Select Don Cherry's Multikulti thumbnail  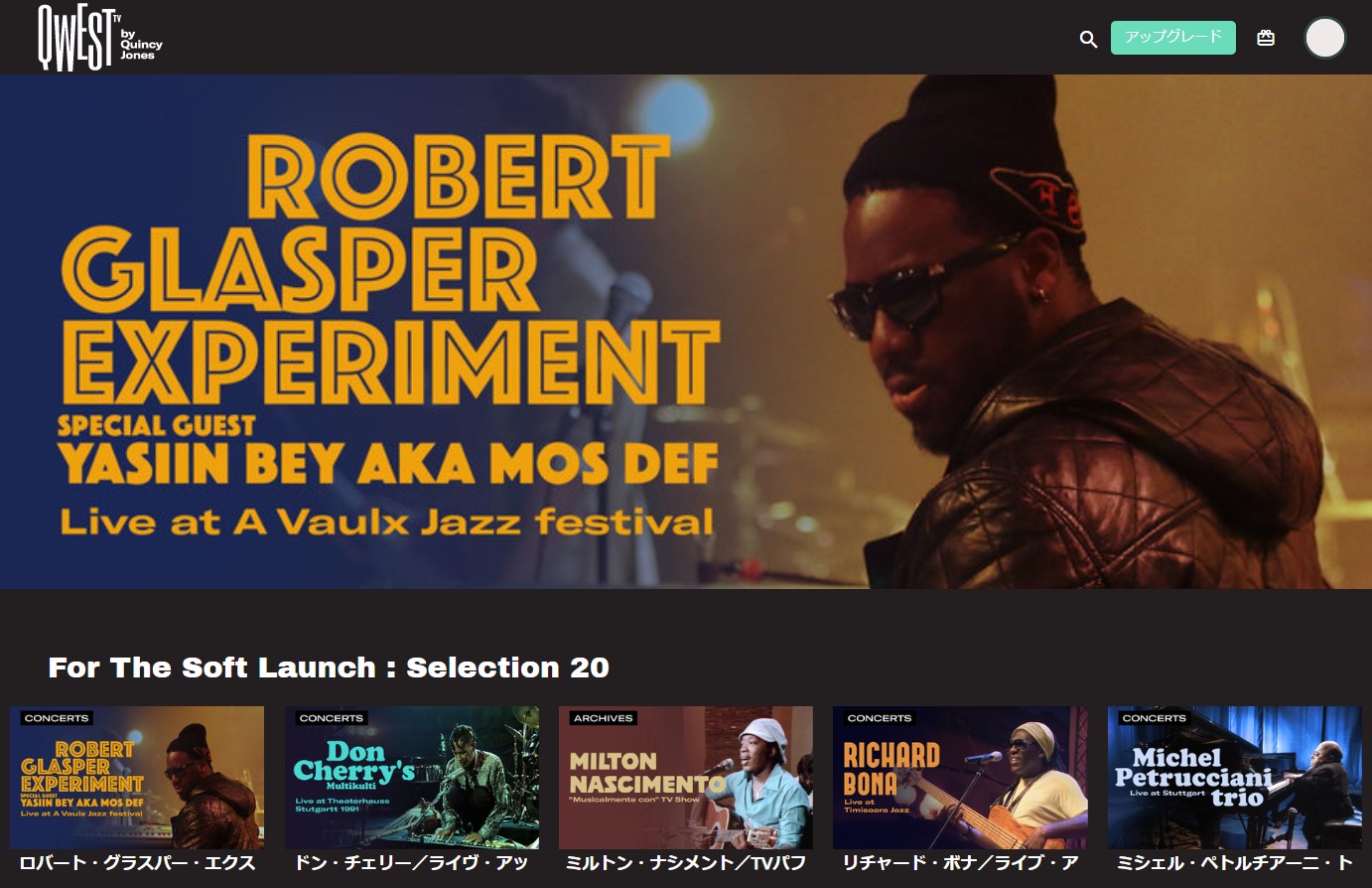click(x=412, y=778)
